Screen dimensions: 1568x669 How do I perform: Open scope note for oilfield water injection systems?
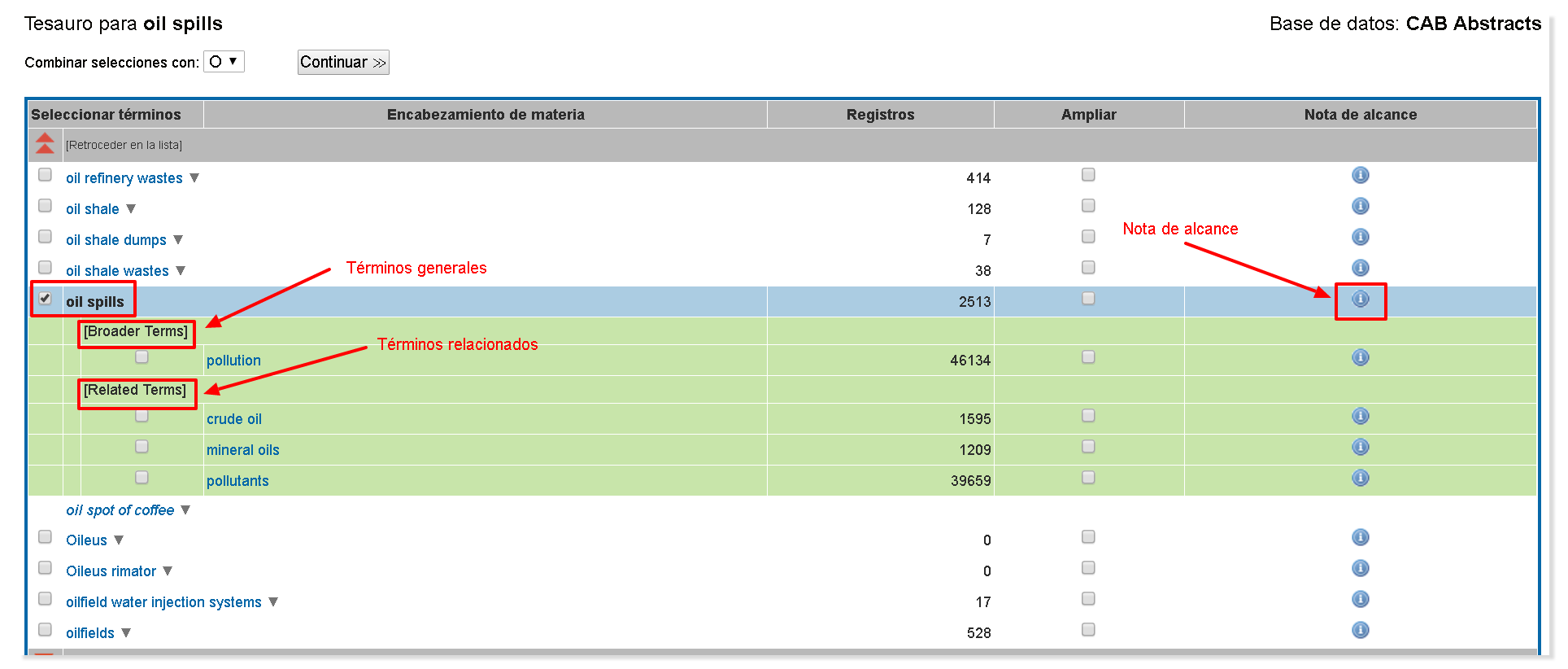click(x=1360, y=599)
